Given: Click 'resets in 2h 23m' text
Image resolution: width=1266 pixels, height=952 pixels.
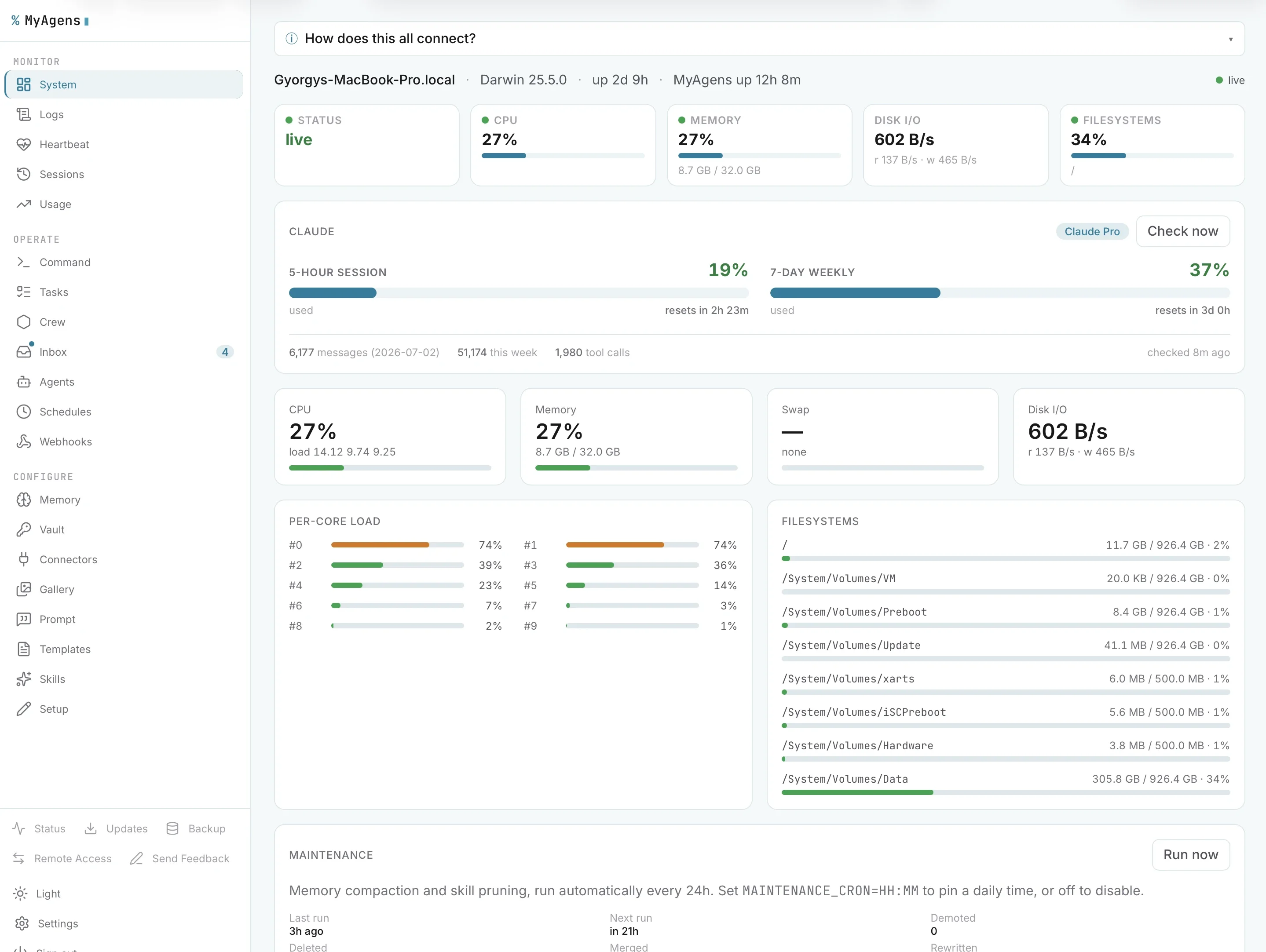Looking at the screenshot, I should point(707,310).
